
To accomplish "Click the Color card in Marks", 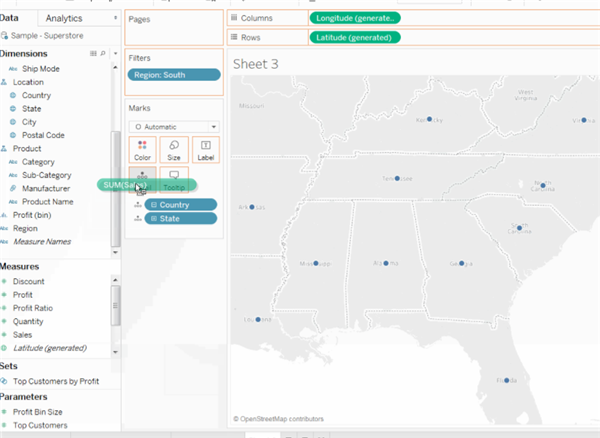I will point(143,150).
